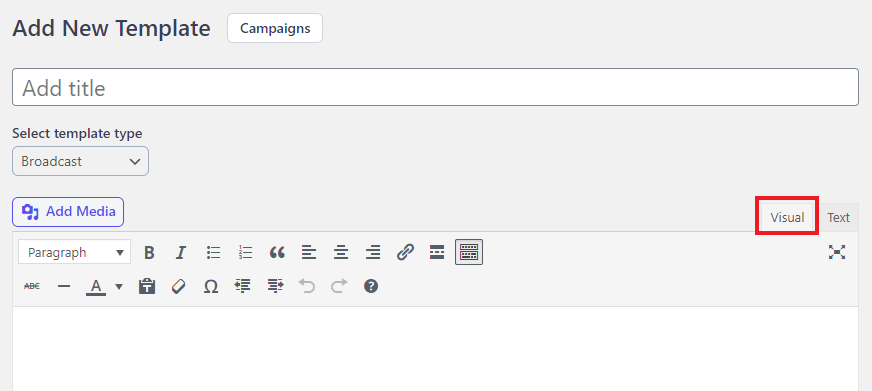Expand the Paragraph format dropdown
The image size is (872, 391).
coord(75,253)
